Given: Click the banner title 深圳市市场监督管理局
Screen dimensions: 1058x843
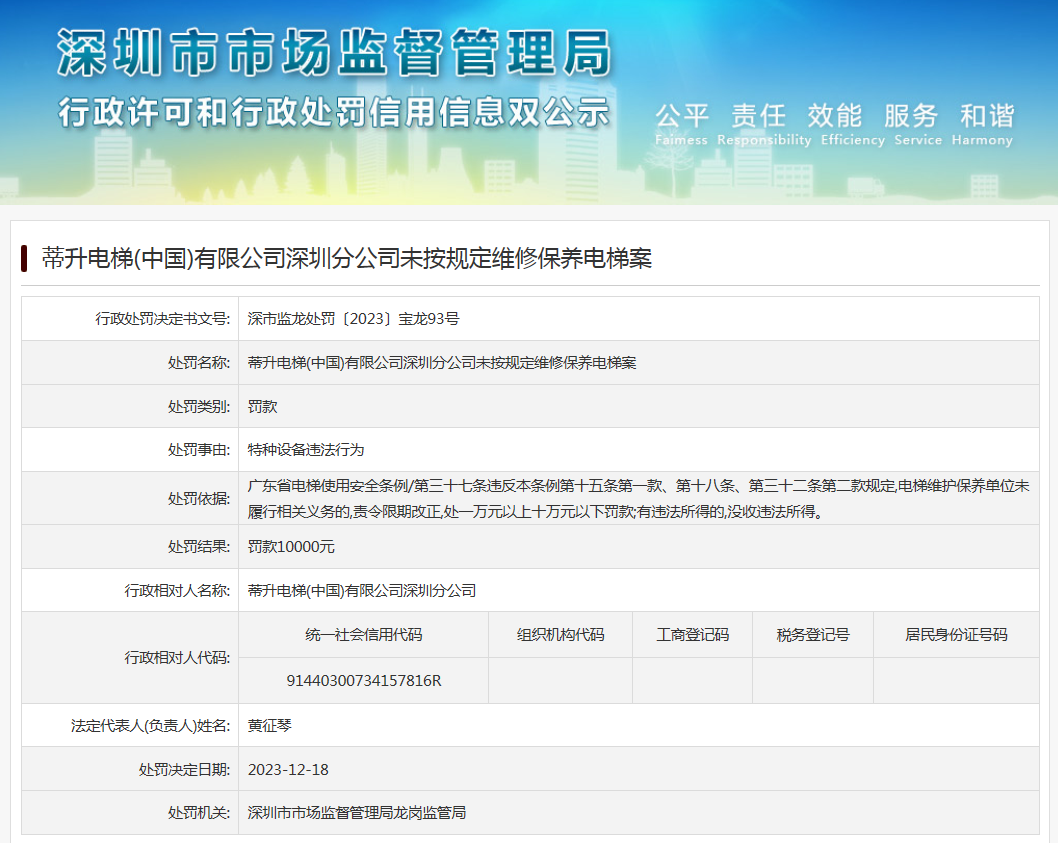Looking at the screenshot, I should [334, 53].
